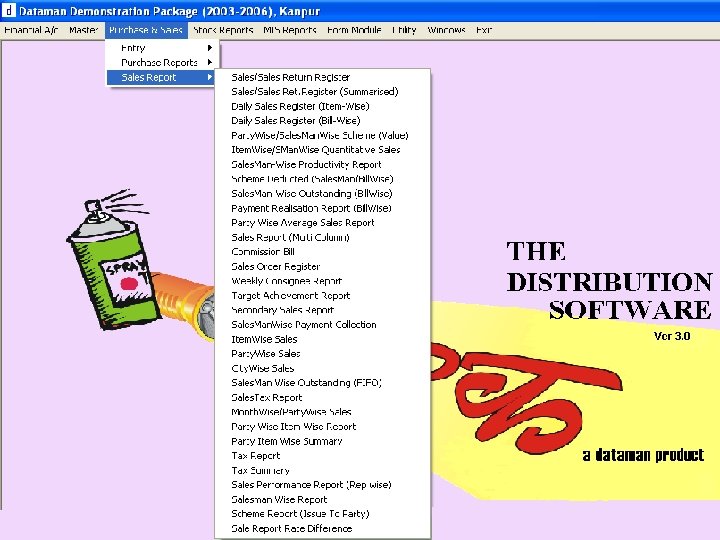The width and height of the screenshot is (720, 540).
Task: Open Party Wise Average Sales Report
Action: coord(322,223)
